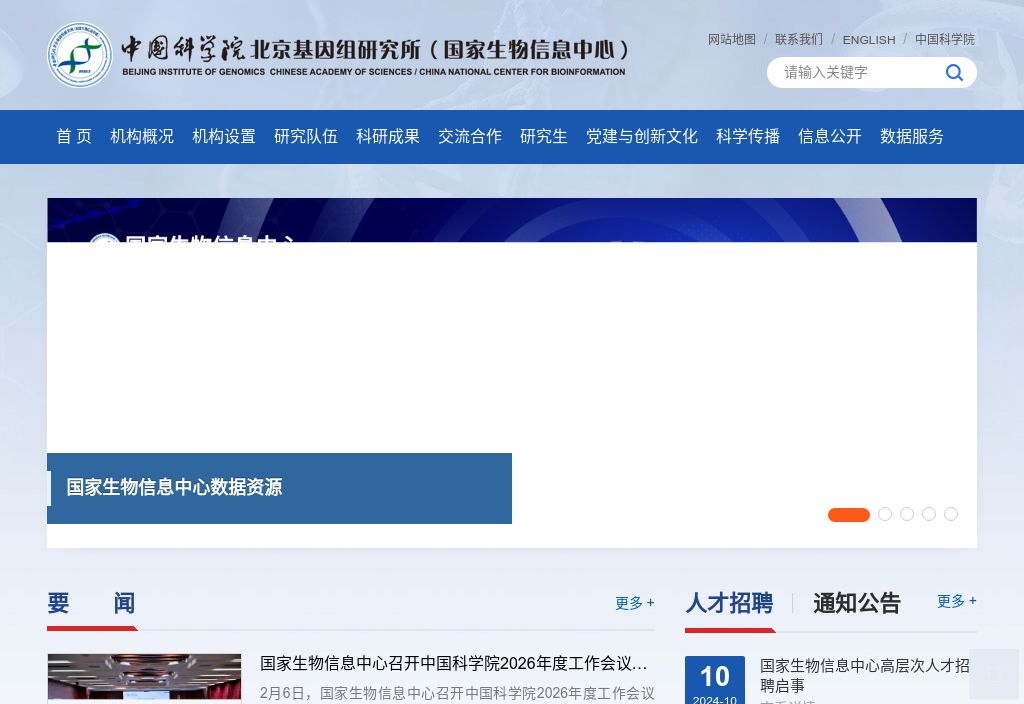
Task: Visit the 中国科学院 link
Action: click(944, 39)
